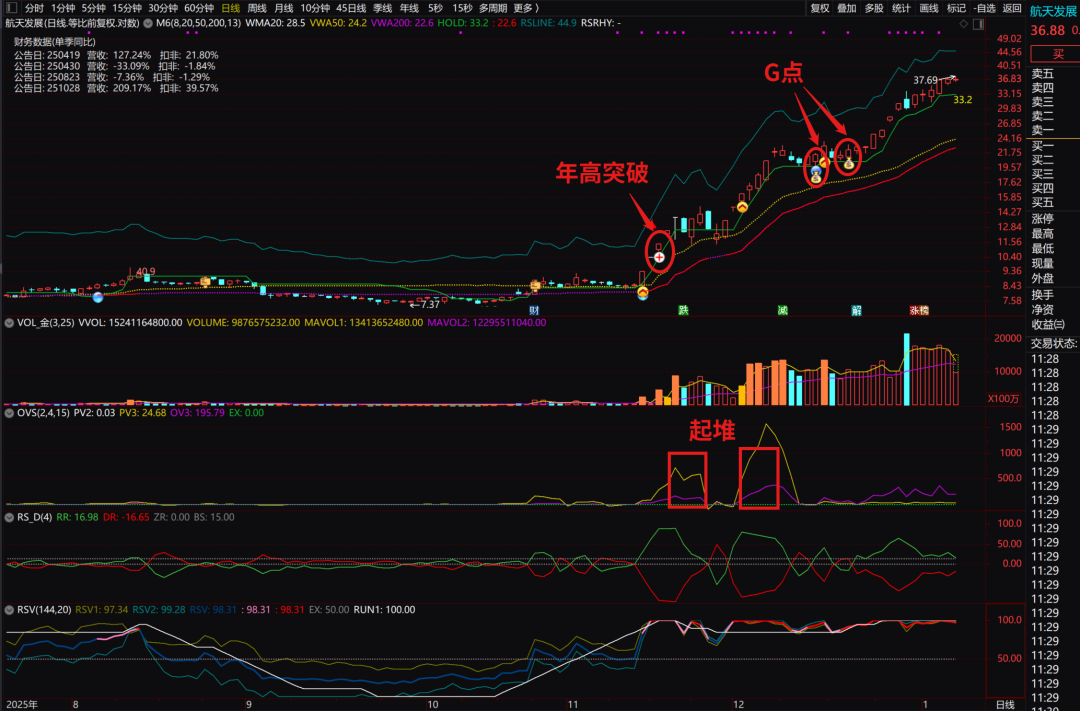Select the 月线 monthly period
The image size is (1080, 711).
click(x=284, y=8)
